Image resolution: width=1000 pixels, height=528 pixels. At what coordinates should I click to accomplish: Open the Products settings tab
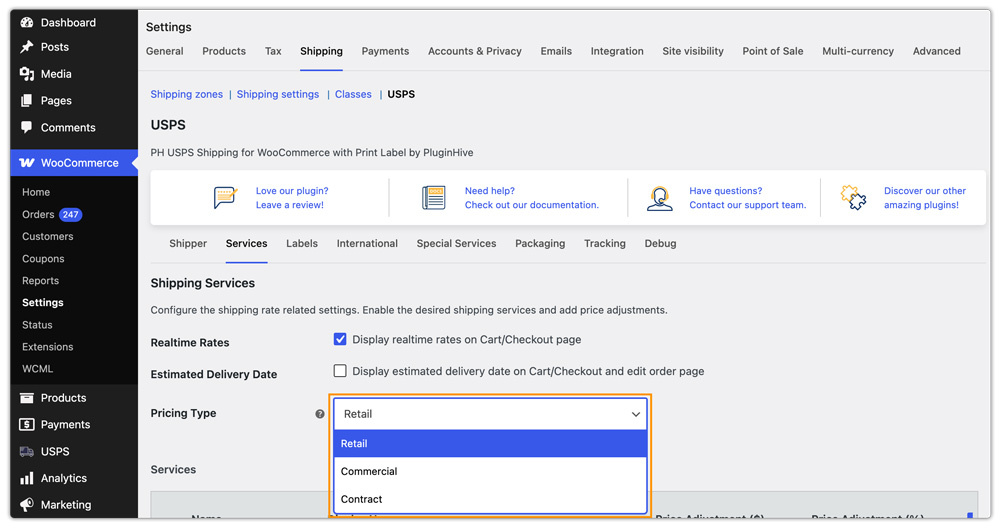(x=224, y=51)
